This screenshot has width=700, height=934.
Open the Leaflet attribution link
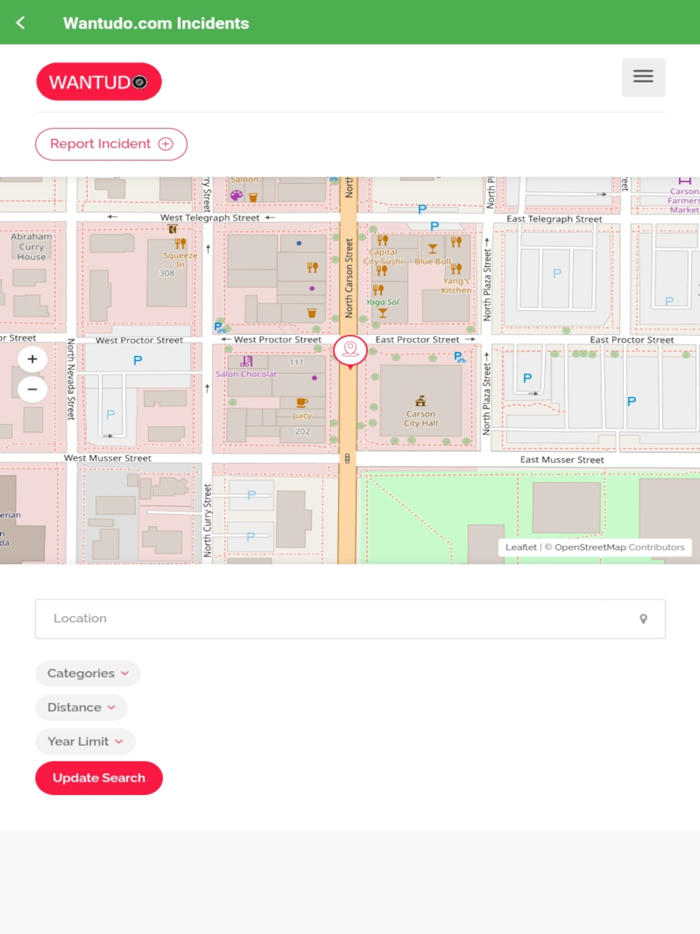click(x=521, y=547)
